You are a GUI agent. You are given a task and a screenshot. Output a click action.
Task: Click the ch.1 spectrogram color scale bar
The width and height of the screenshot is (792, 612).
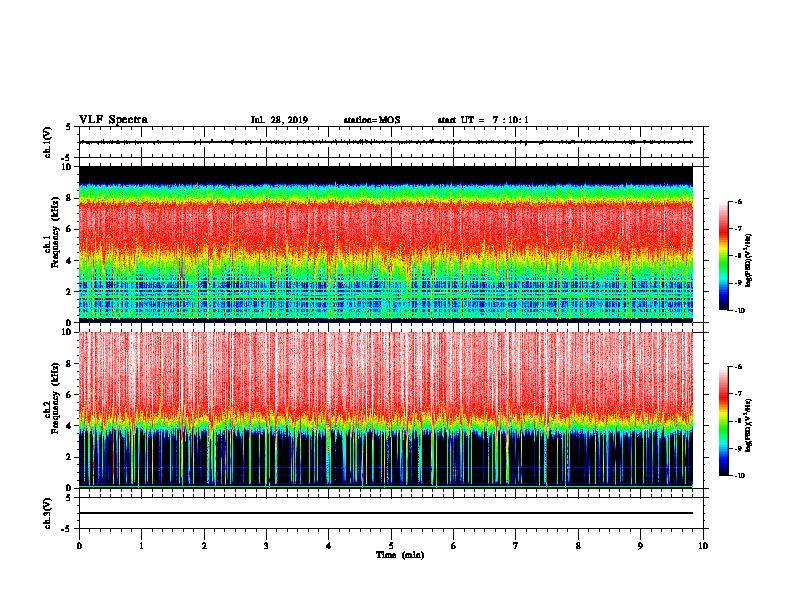tap(723, 256)
